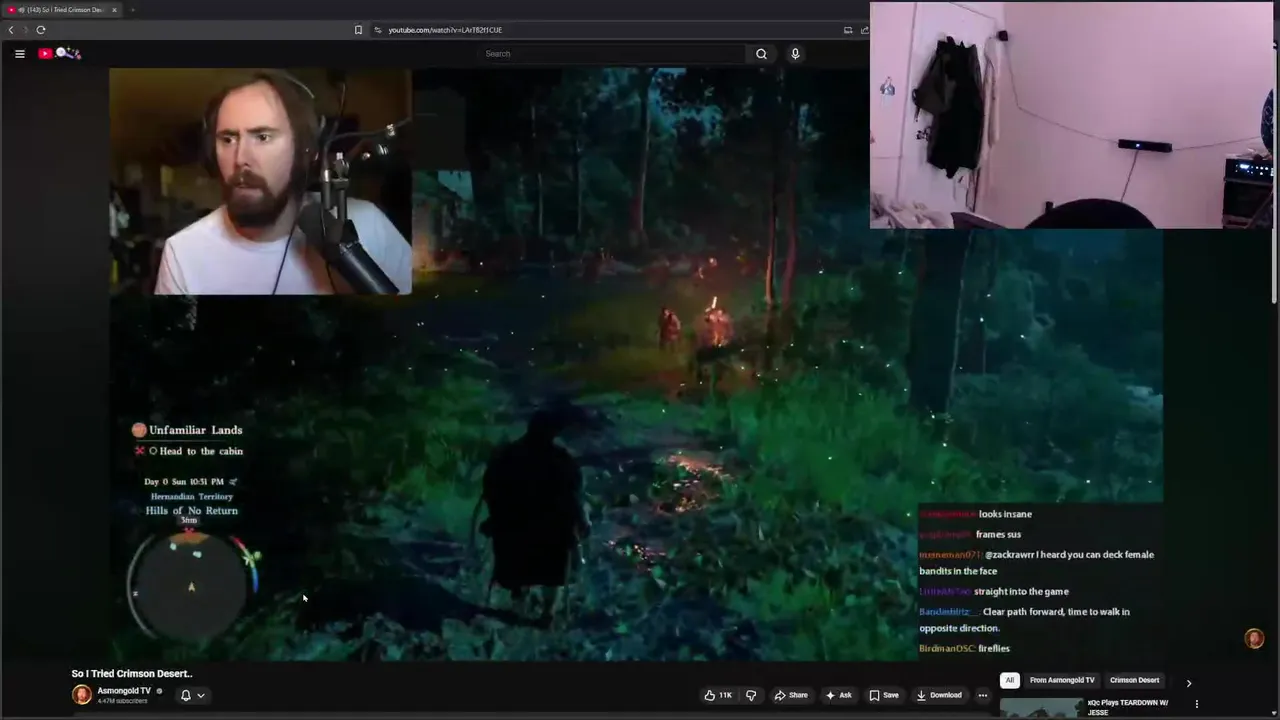Open the Asmongold TV channel name link
The image size is (1280, 720).
(x=124, y=691)
